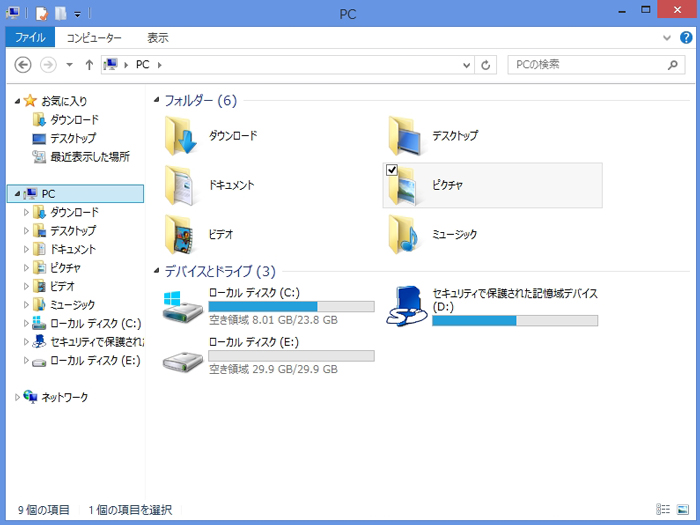Viewport: 700px width, 525px height.
Task: Expand ローカル ディスク (C:) in the tree
Action: click(x=26, y=323)
